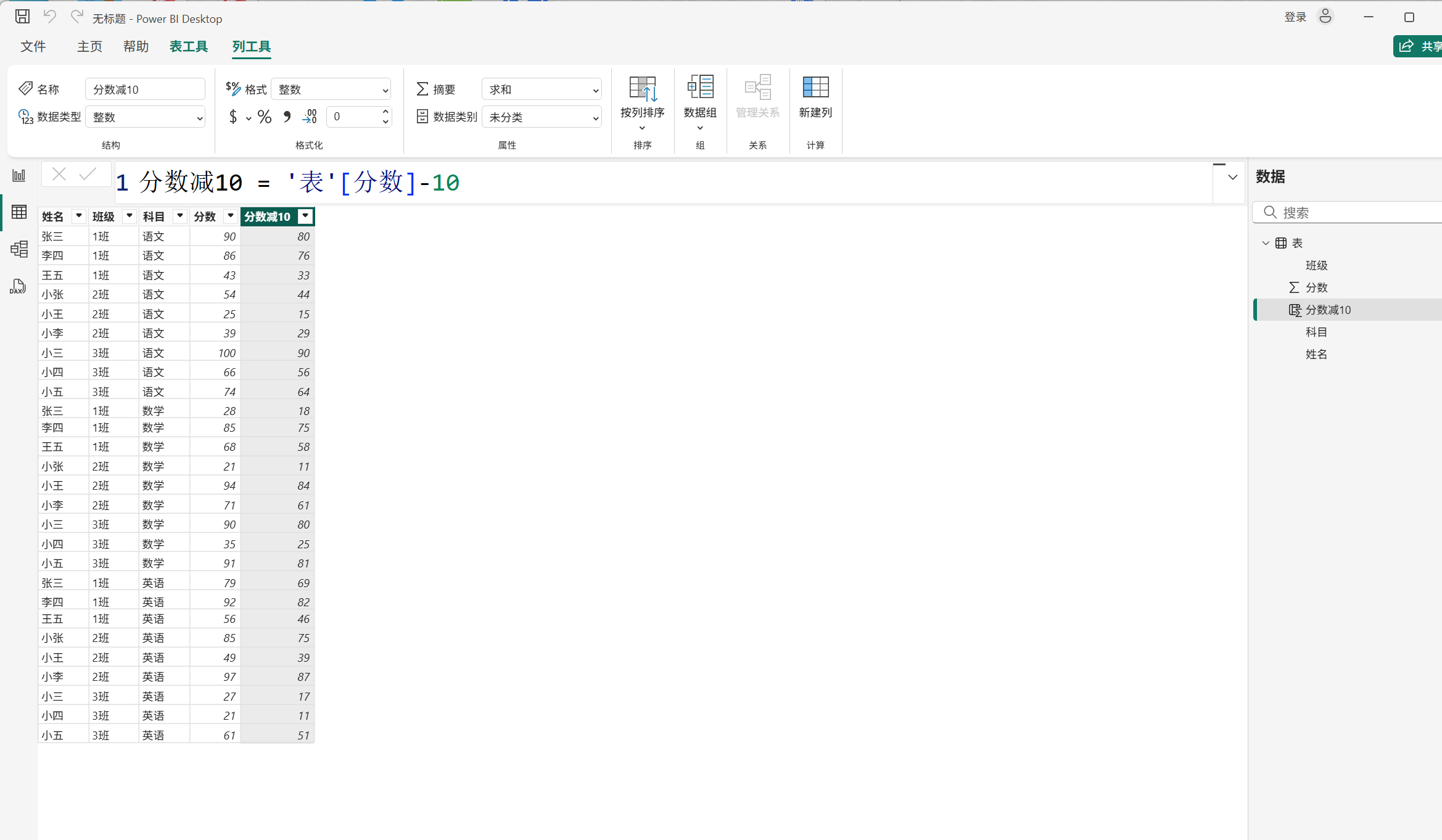Screen dimensions: 1442x840
Task: Open the 文件 menu
Action: click(x=33, y=47)
